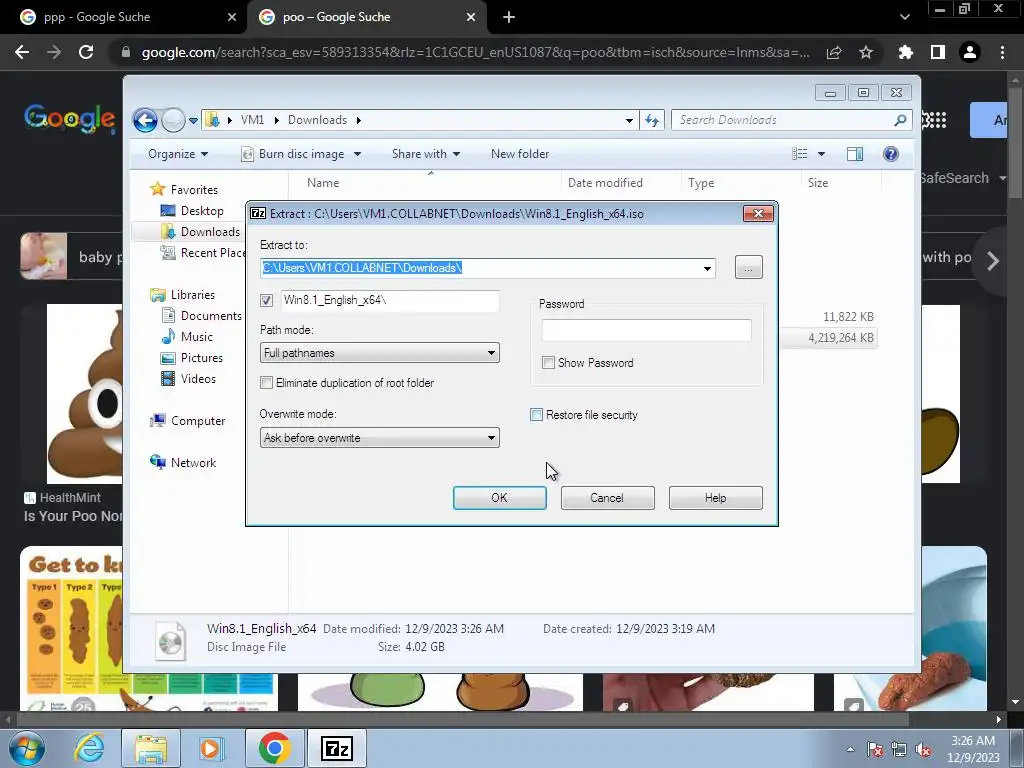This screenshot has width=1024, height=768.
Task: Create a New folder in Downloads
Action: 520,154
